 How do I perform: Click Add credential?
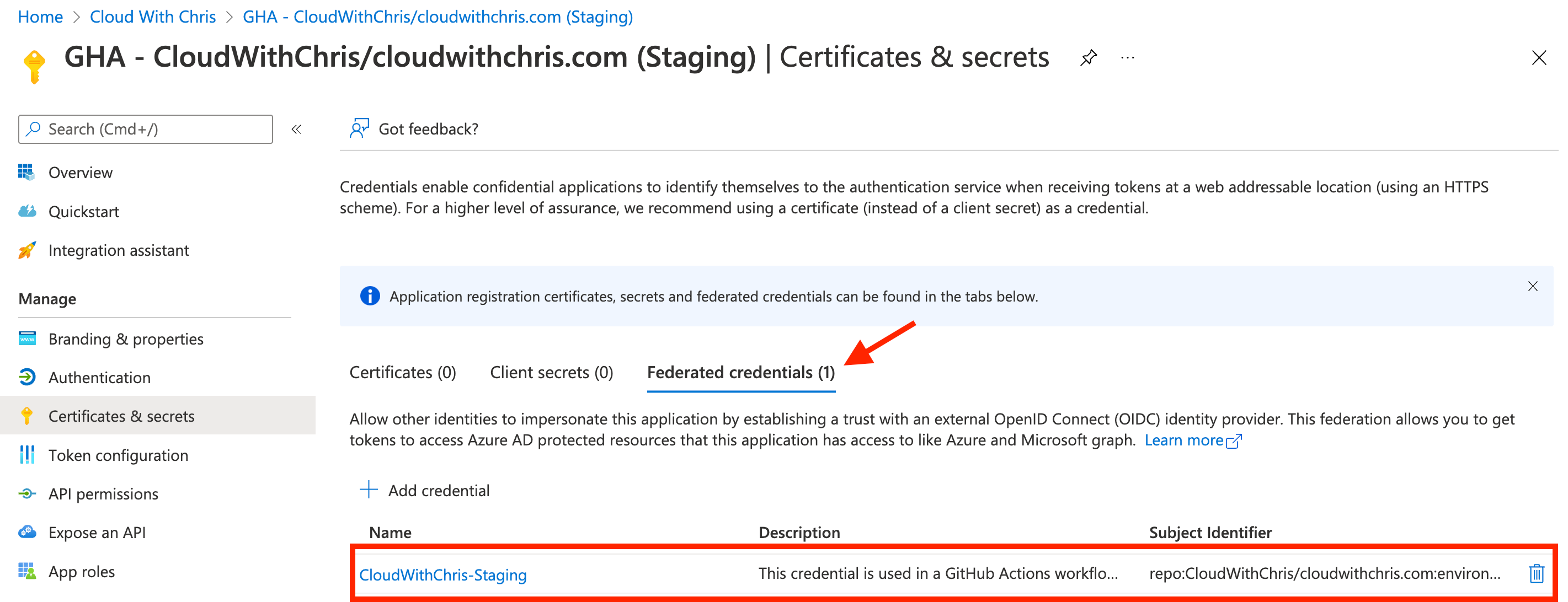pyautogui.click(x=426, y=490)
